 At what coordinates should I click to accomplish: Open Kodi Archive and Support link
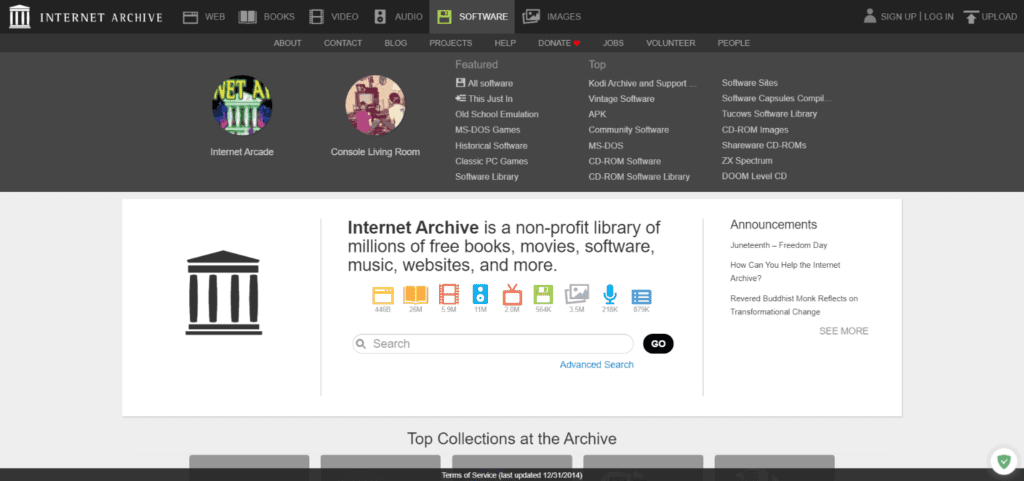pos(643,84)
